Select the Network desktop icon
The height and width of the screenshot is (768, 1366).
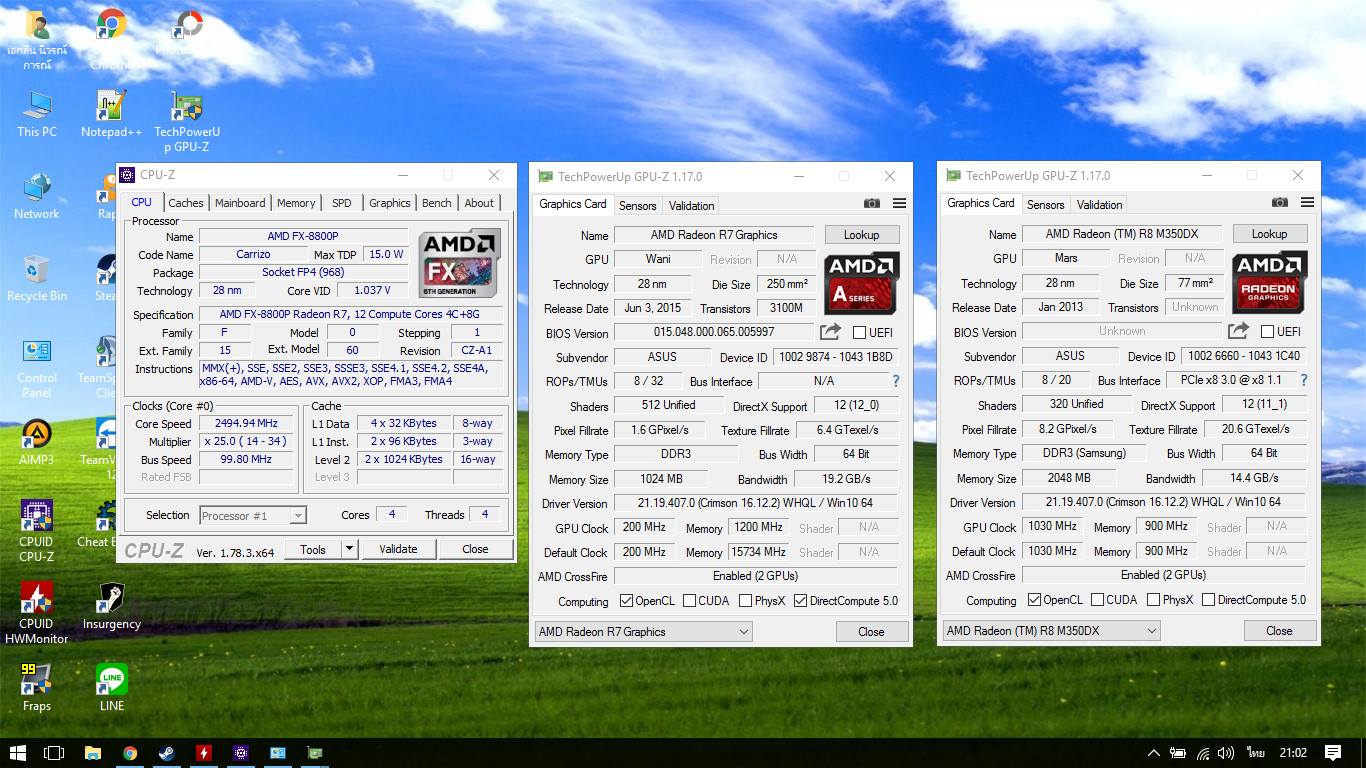tap(37, 196)
